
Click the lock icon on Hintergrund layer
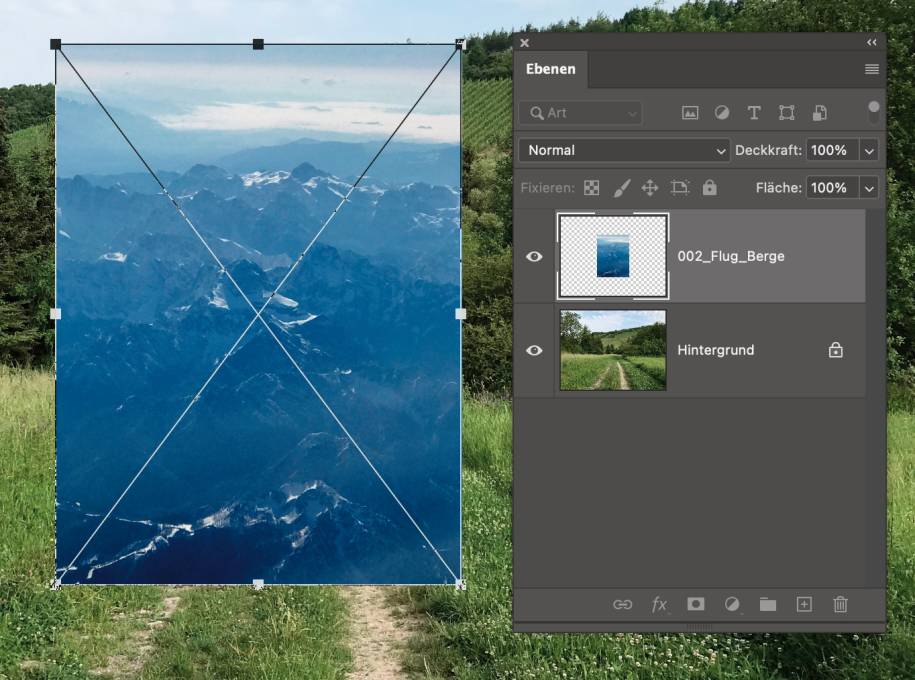click(x=836, y=350)
